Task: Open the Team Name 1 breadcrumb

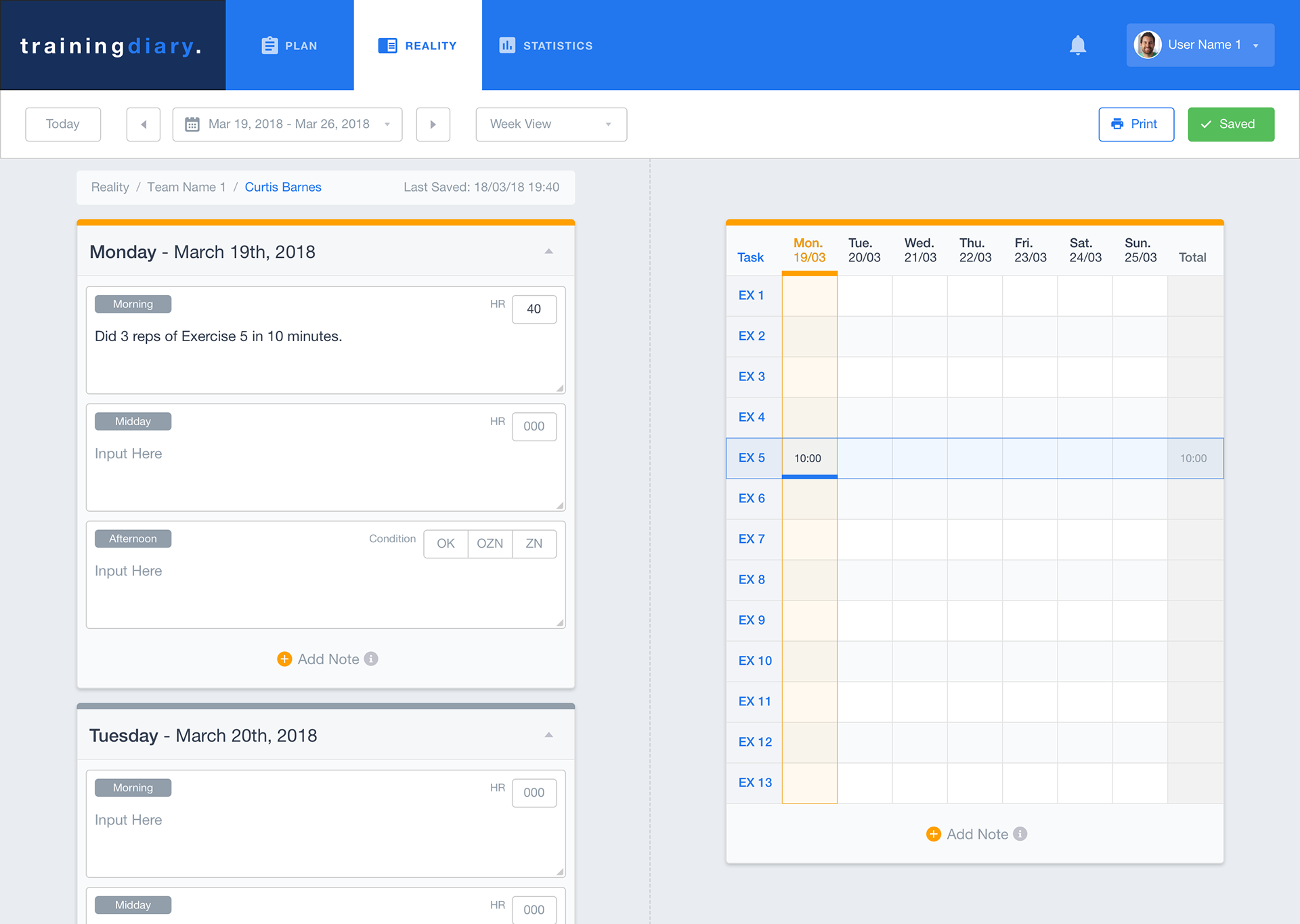Action: [186, 187]
